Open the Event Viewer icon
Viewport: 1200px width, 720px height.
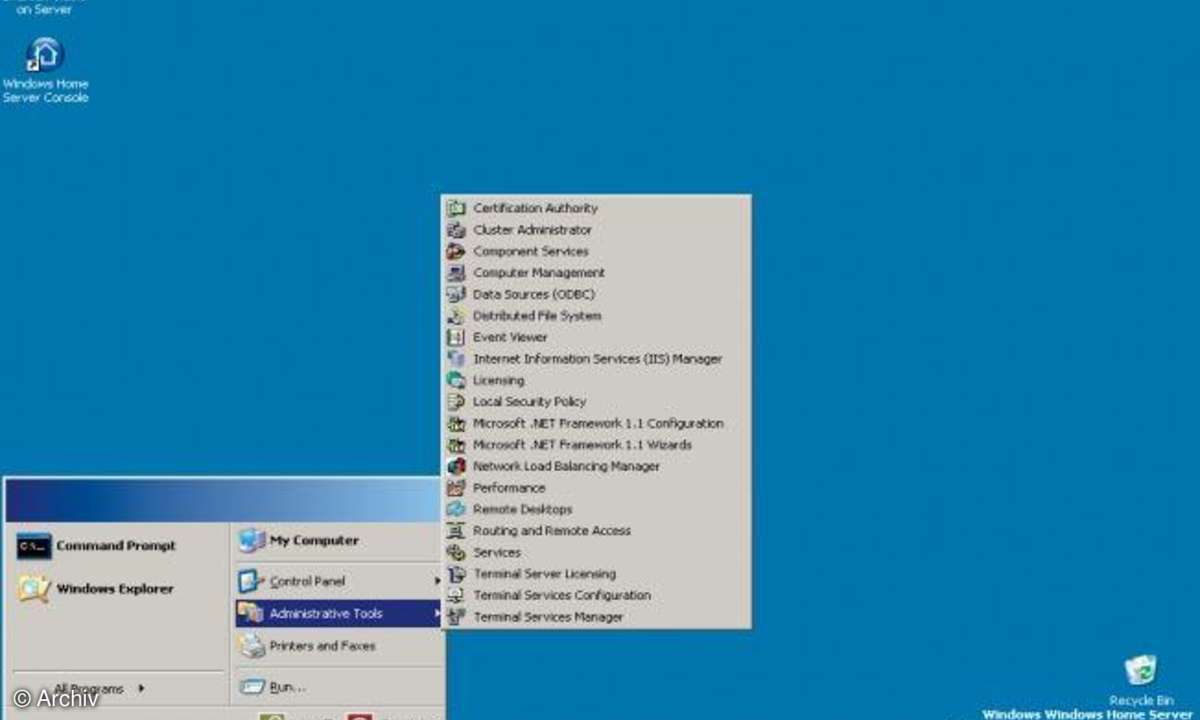click(x=456, y=337)
